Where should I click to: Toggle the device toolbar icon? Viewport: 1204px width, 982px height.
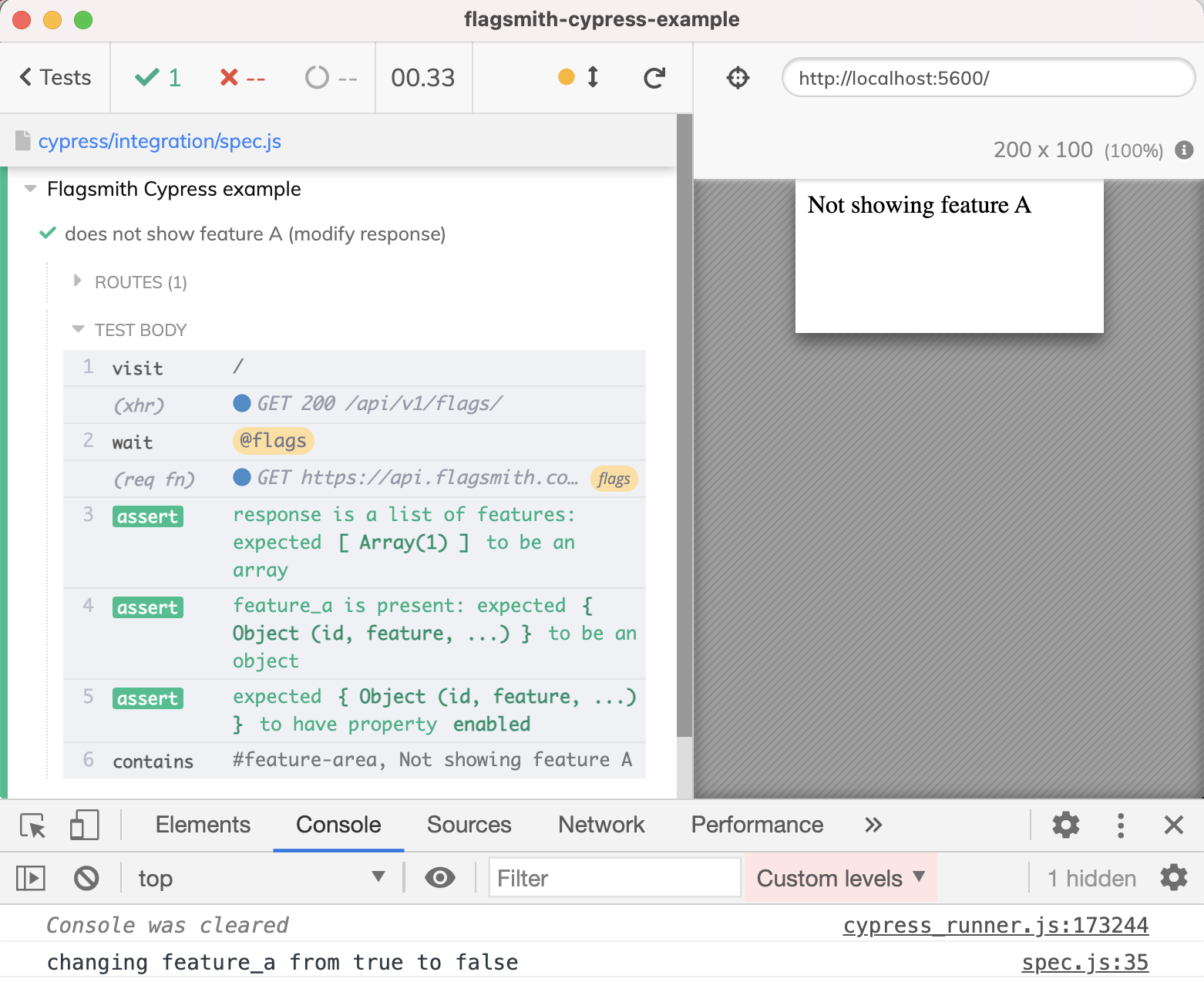point(84,826)
